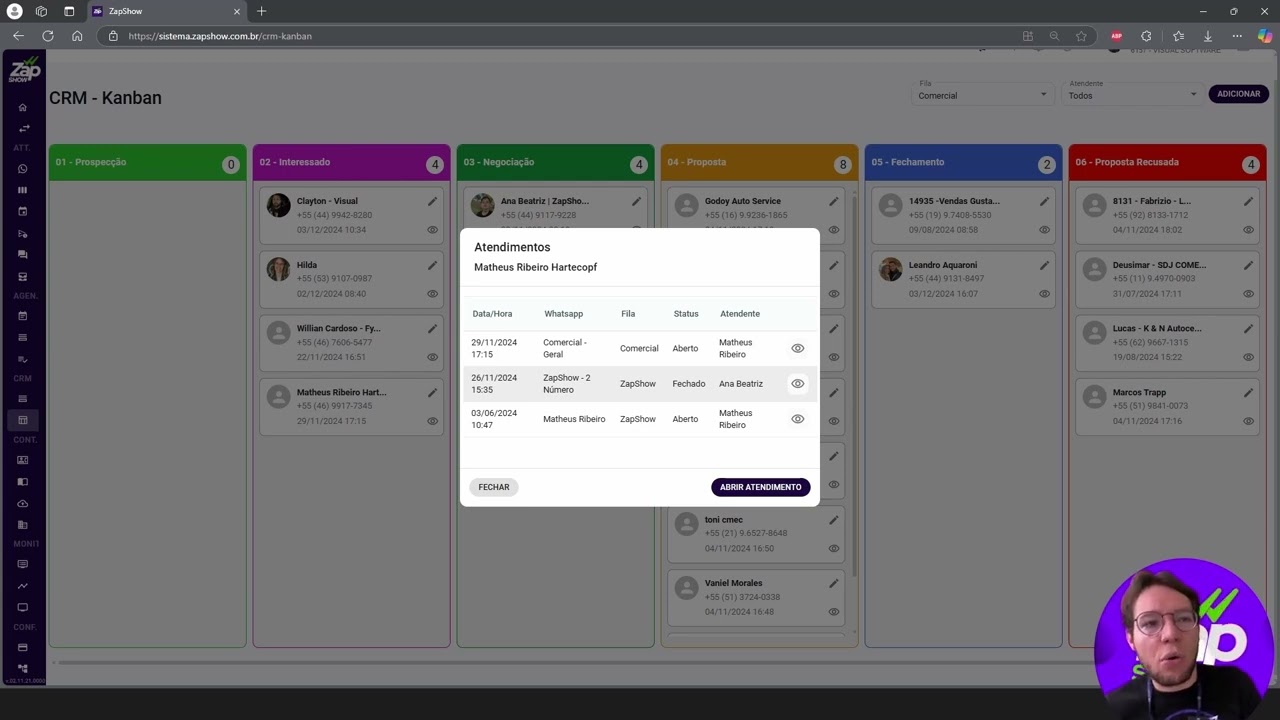Image resolution: width=1280 pixels, height=720 pixels.
Task: Click the eye icon on the Willian Cardoso card
Action: pyautogui.click(x=432, y=357)
